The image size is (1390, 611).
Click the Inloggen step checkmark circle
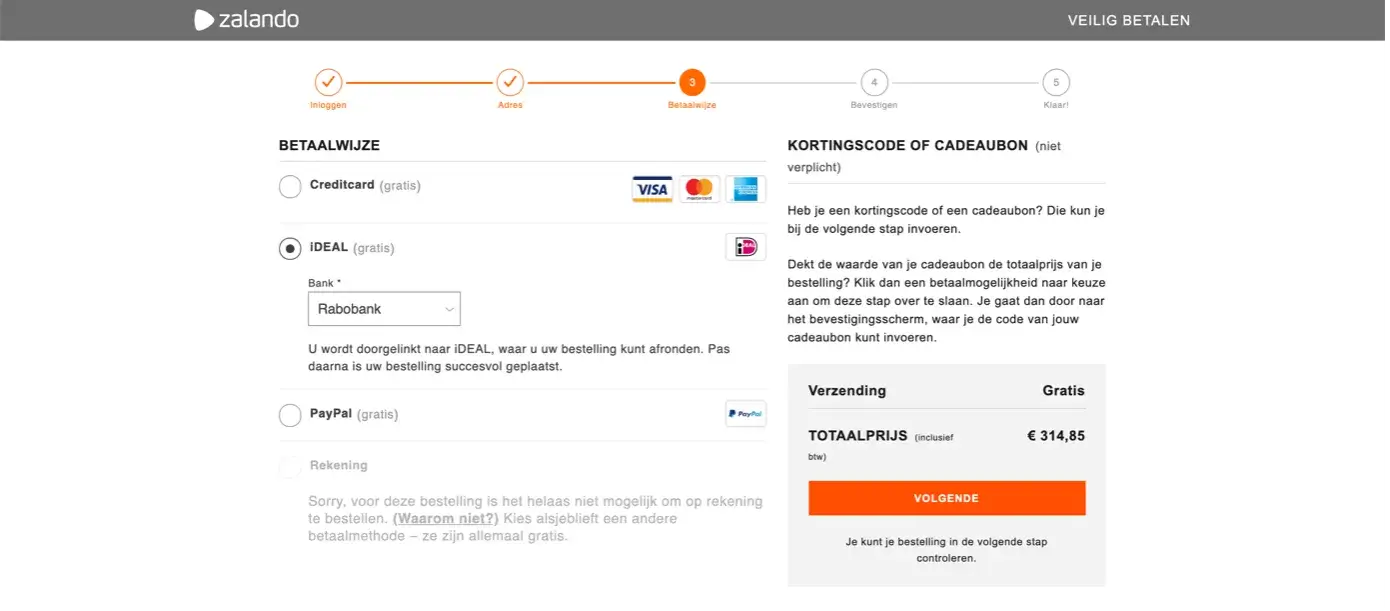point(328,82)
